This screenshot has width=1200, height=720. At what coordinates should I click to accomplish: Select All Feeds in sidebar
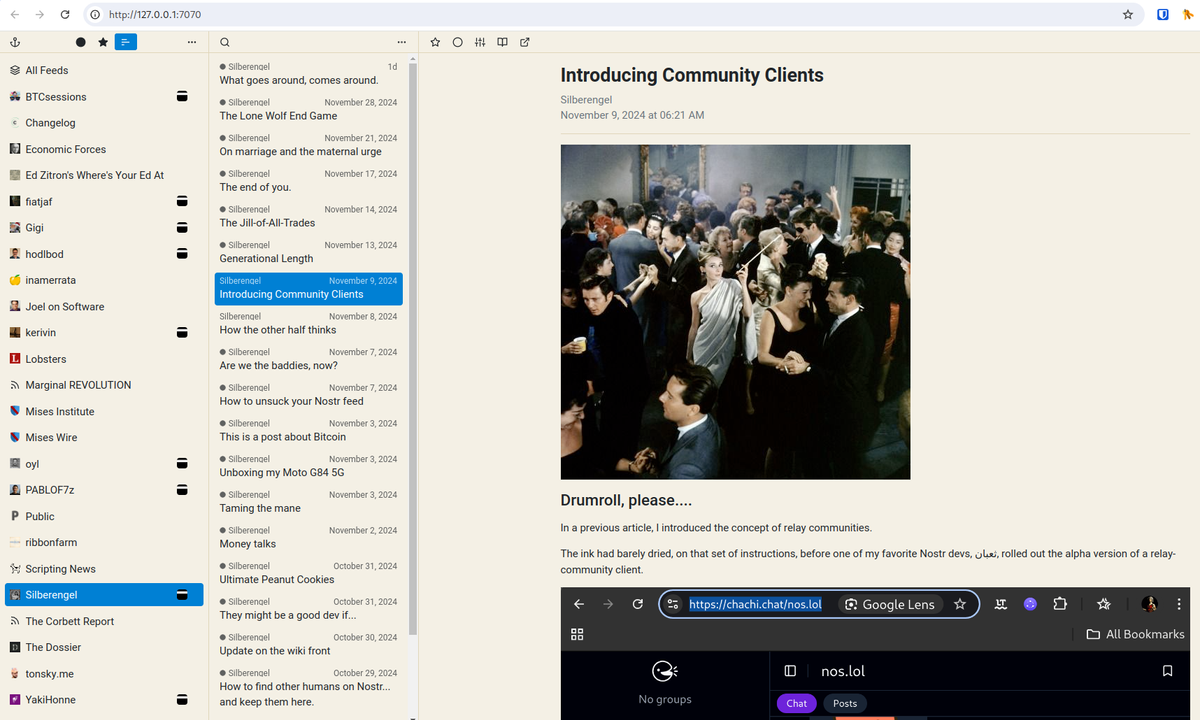click(x=47, y=70)
